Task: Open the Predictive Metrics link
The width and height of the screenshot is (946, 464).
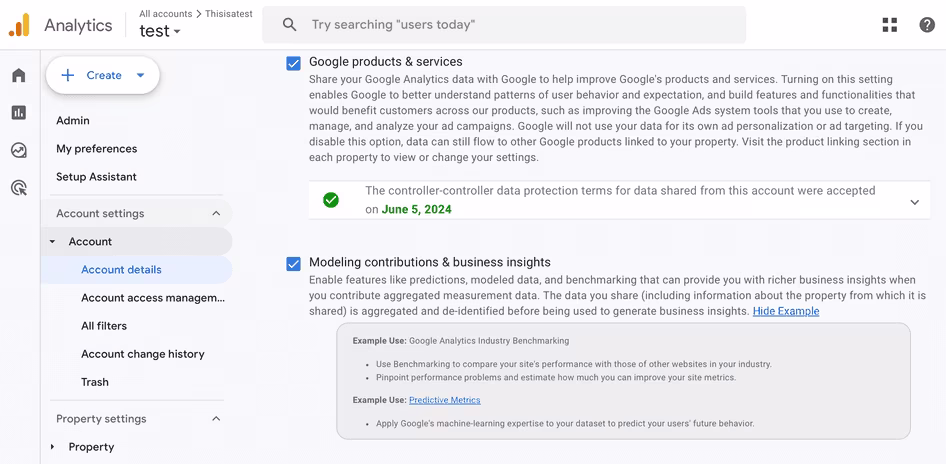Action: (x=445, y=400)
